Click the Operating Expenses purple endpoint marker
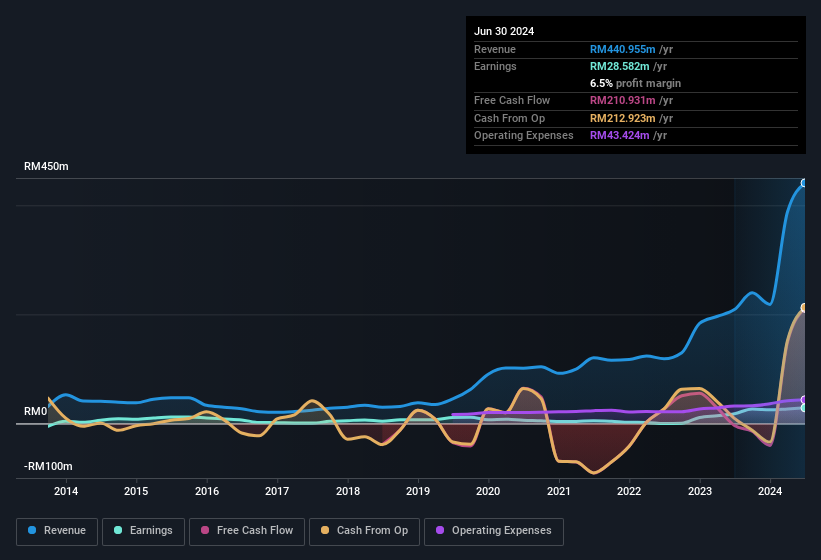 (804, 400)
